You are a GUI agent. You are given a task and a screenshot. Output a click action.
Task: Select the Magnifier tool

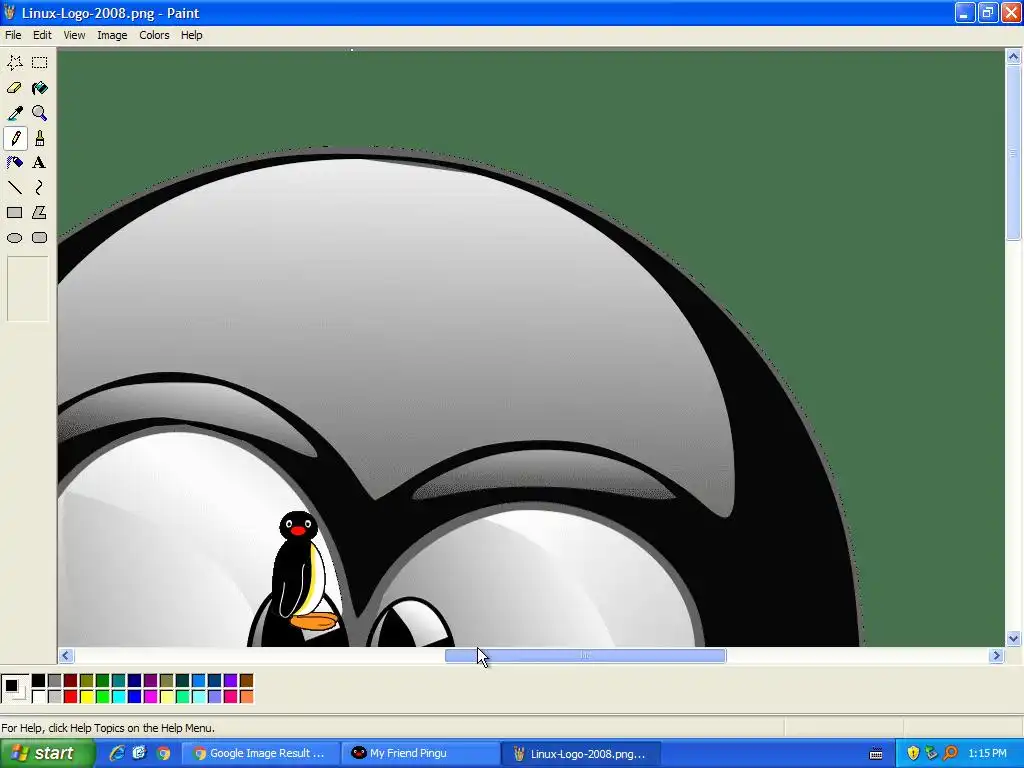click(39, 113)
